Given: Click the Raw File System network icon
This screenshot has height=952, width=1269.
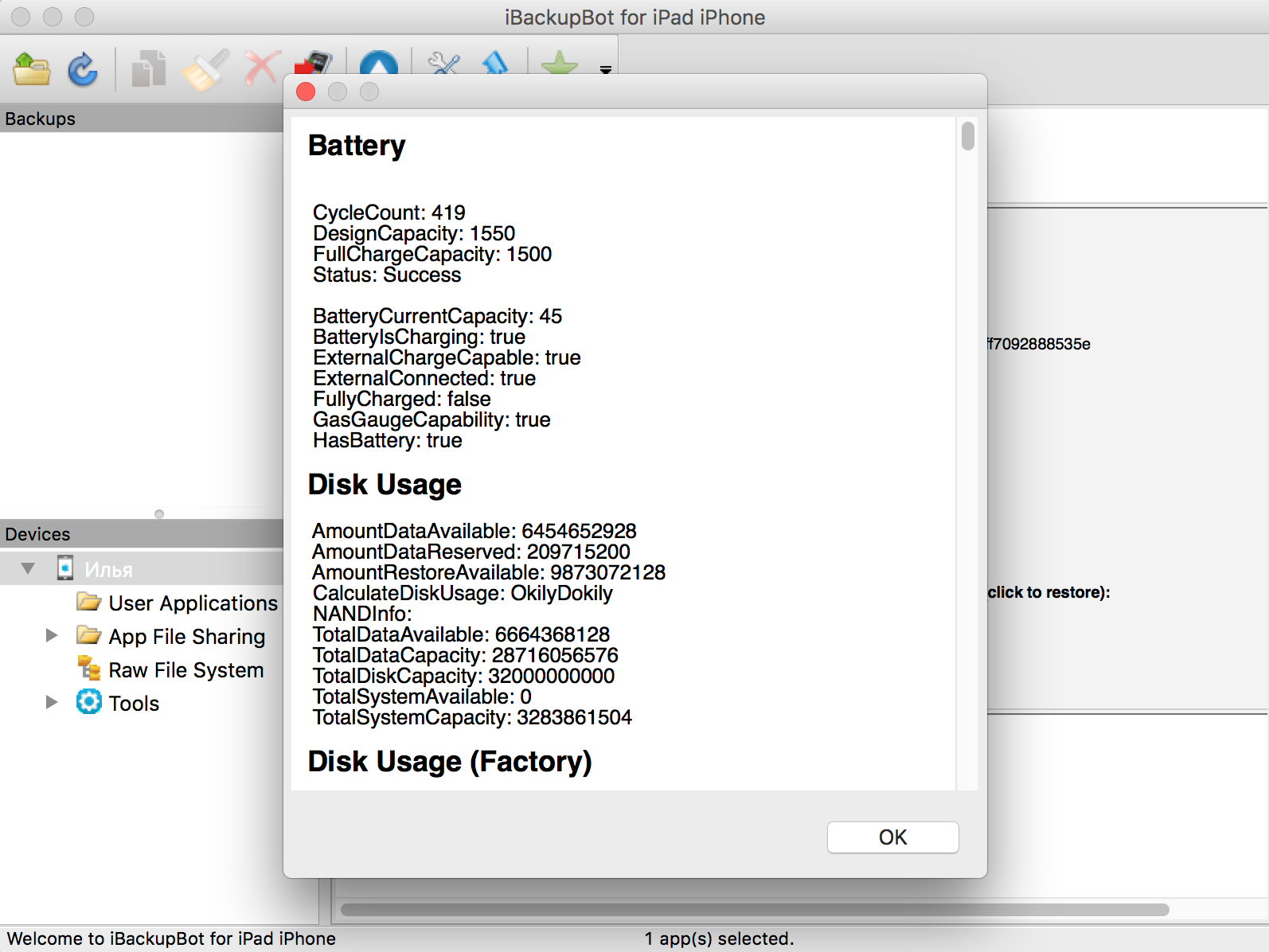Looking at the screenshot, I should 89,668.
